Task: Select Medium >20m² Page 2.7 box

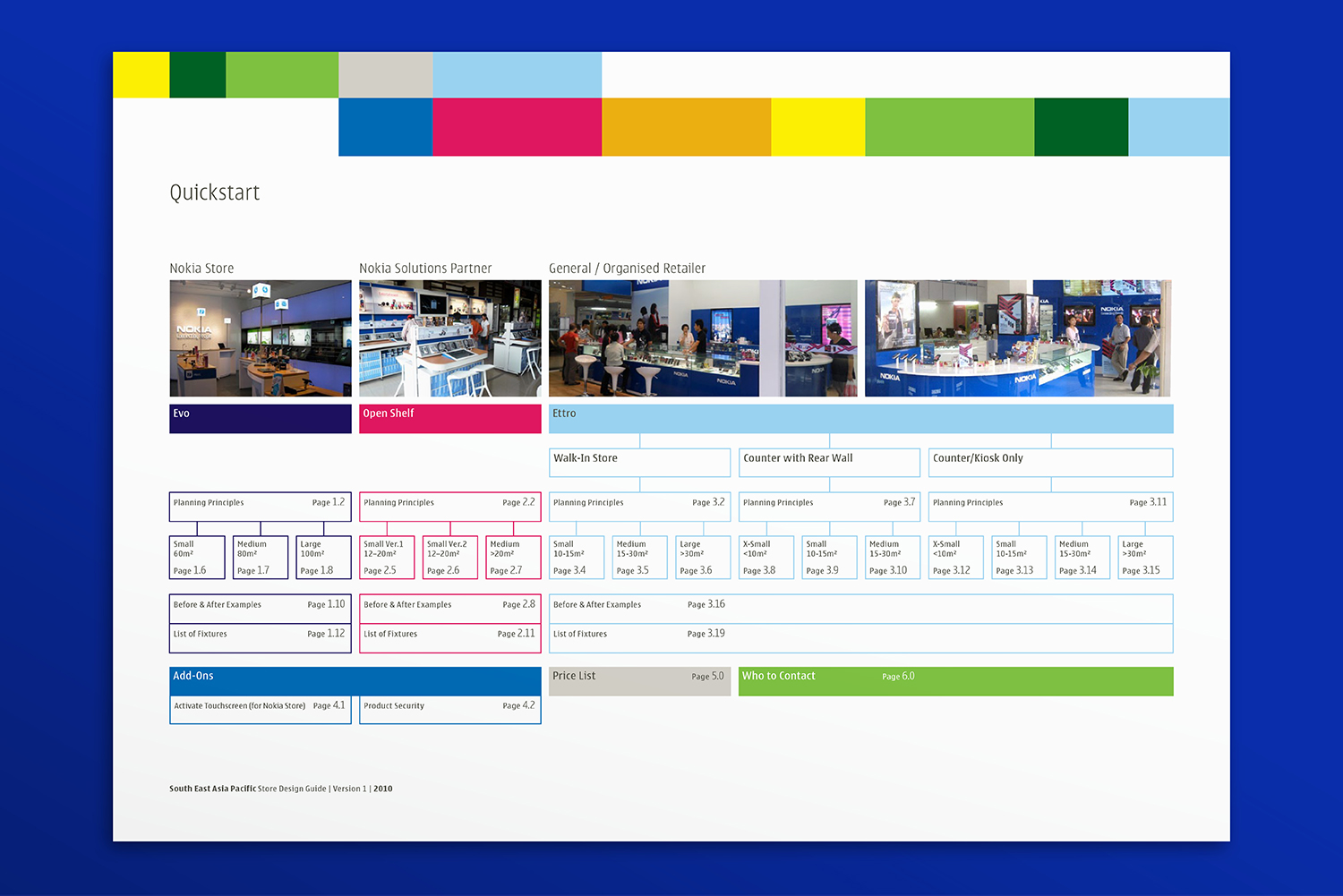Action: [514, 558]
